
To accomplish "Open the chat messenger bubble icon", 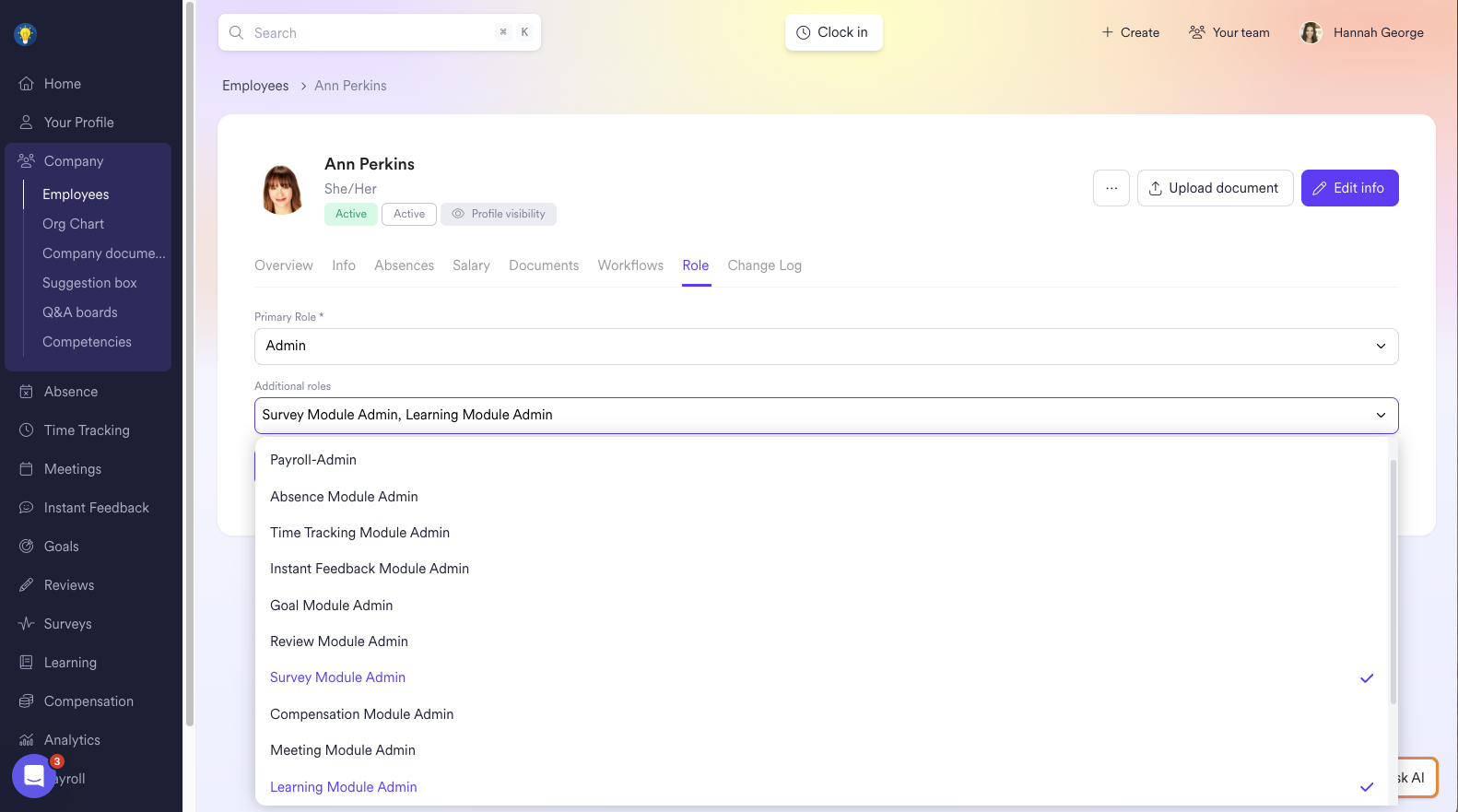I will tap(34, 776).
